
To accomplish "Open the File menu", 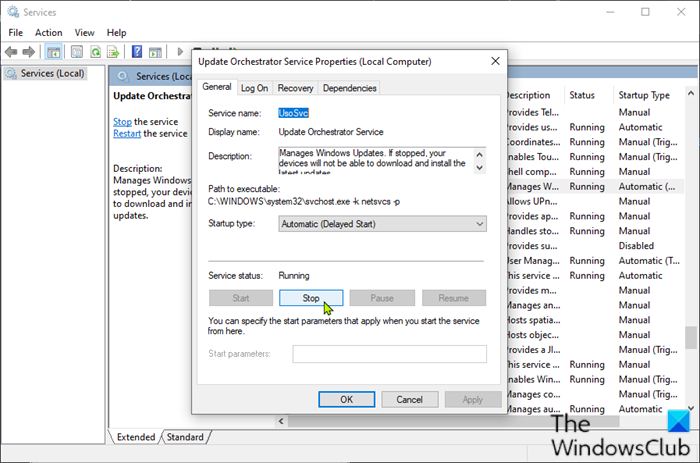I will (16, 33).
